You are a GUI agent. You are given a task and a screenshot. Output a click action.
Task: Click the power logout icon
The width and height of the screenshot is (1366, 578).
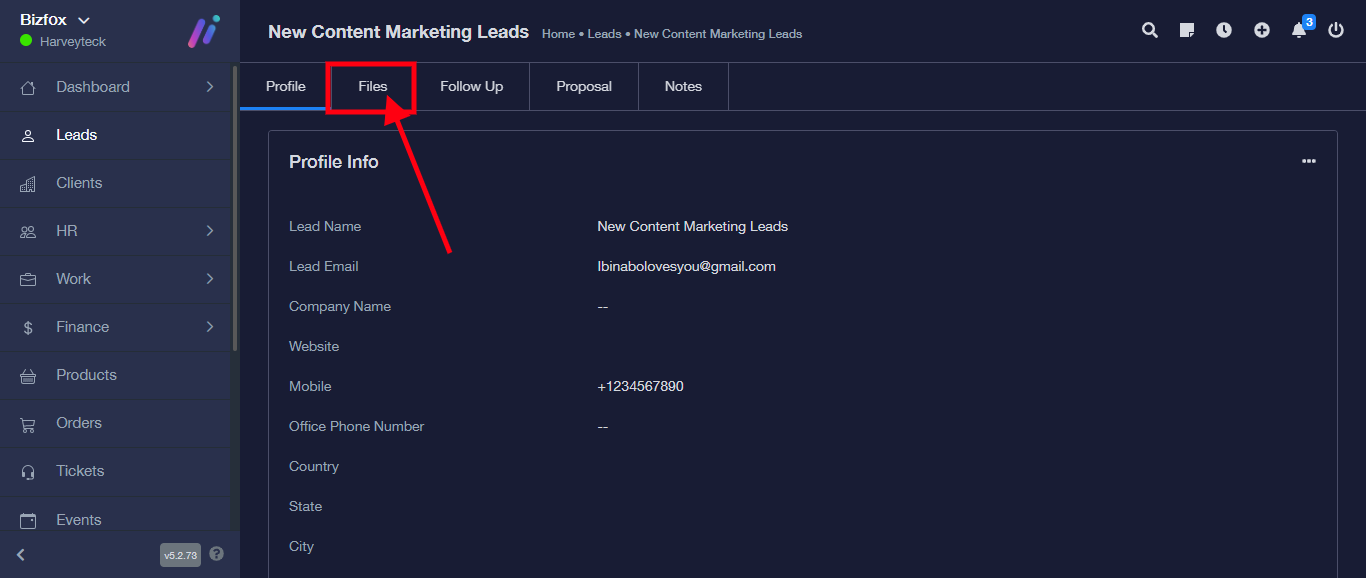(1336, 30)
